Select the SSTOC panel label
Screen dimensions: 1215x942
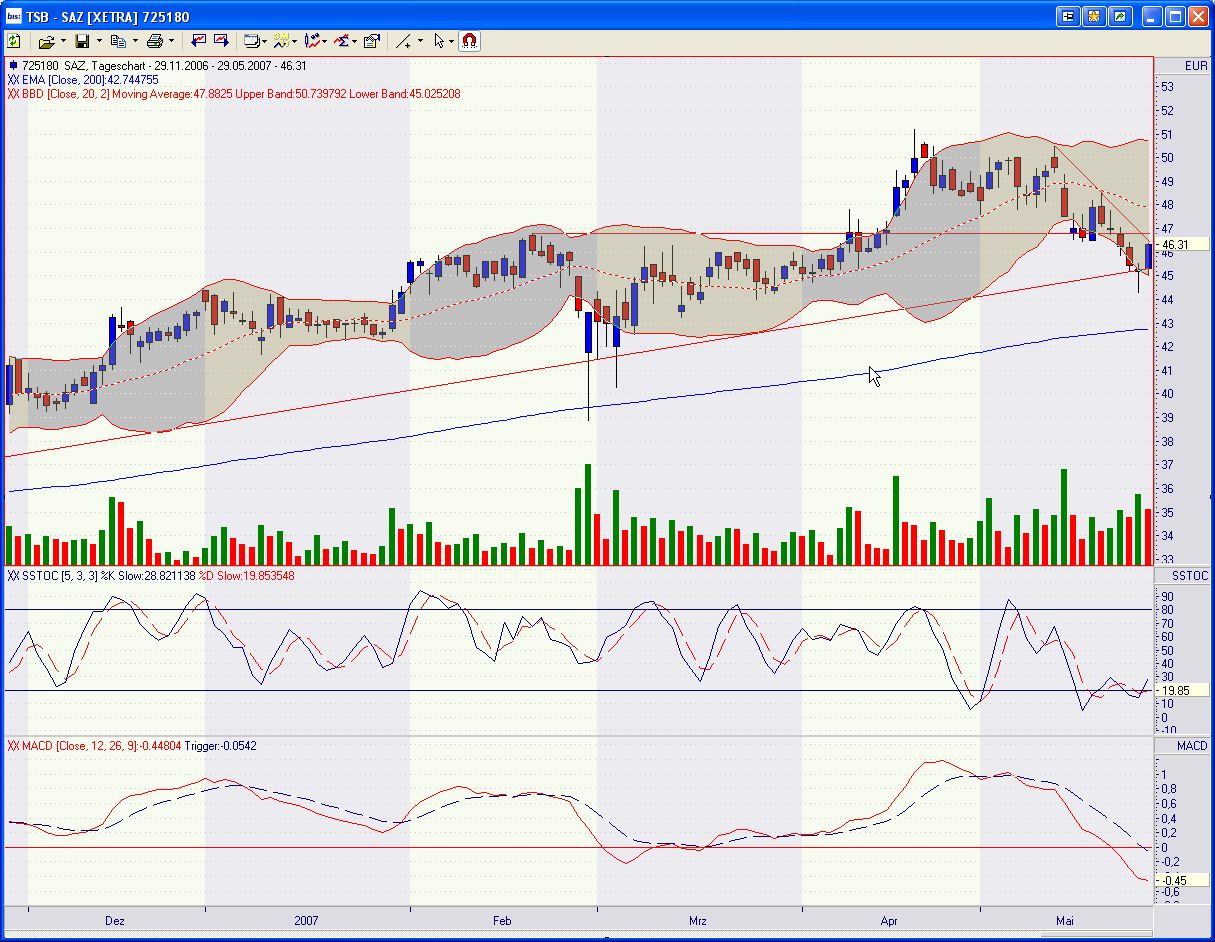(1188, 575)
